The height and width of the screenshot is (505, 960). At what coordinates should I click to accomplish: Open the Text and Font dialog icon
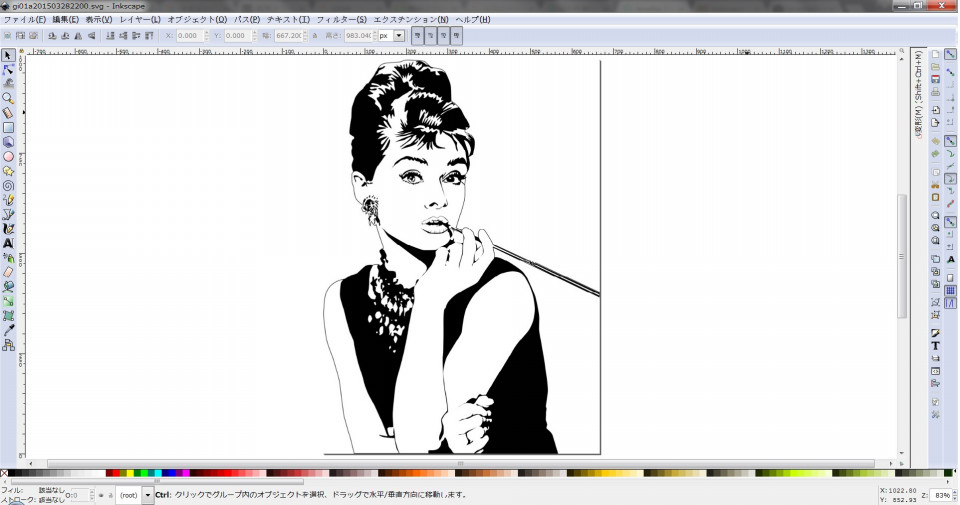click(935, 346)
